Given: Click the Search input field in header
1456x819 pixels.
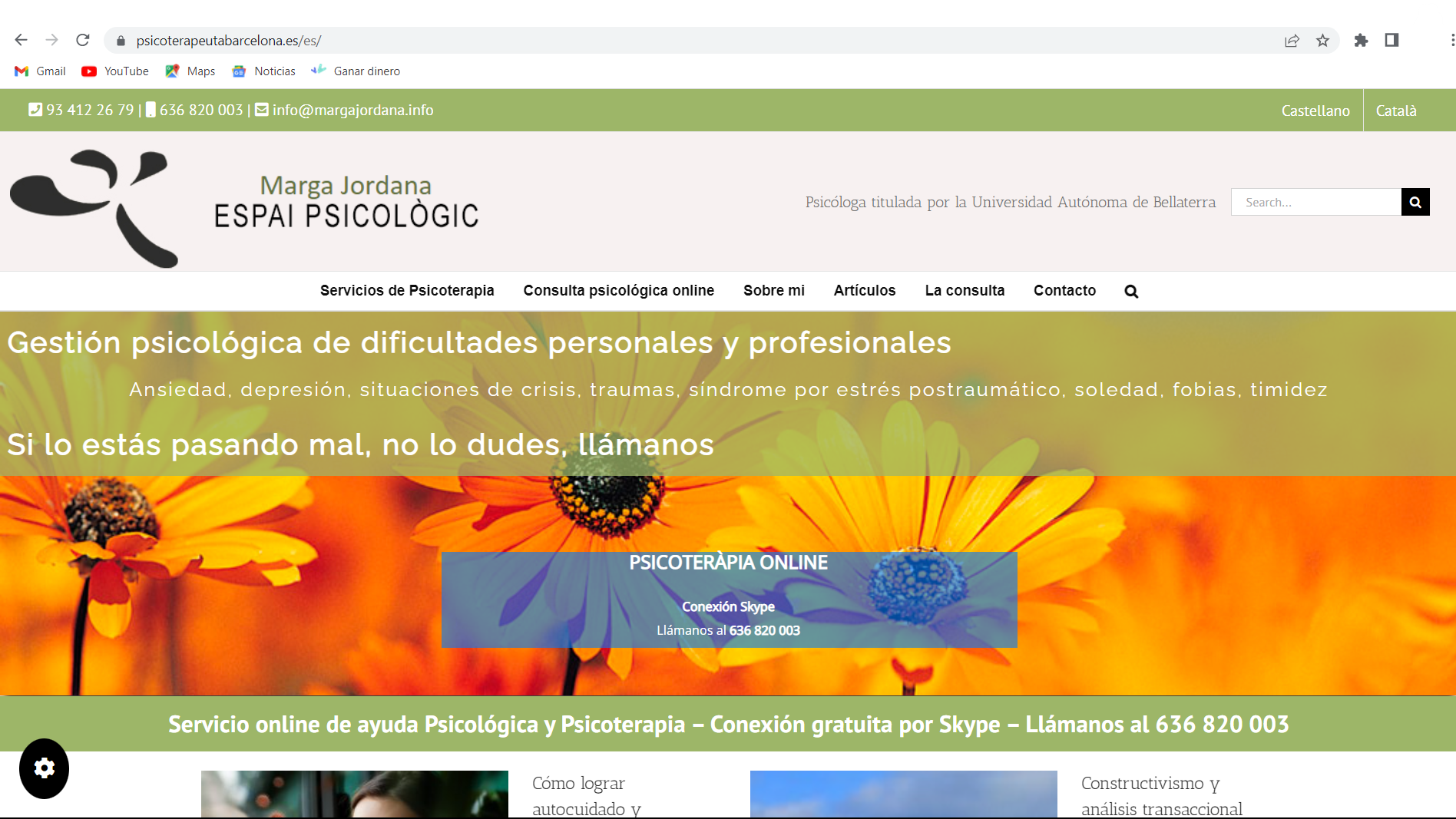Looking at the screenshot, I should (x=1315, y=202).
